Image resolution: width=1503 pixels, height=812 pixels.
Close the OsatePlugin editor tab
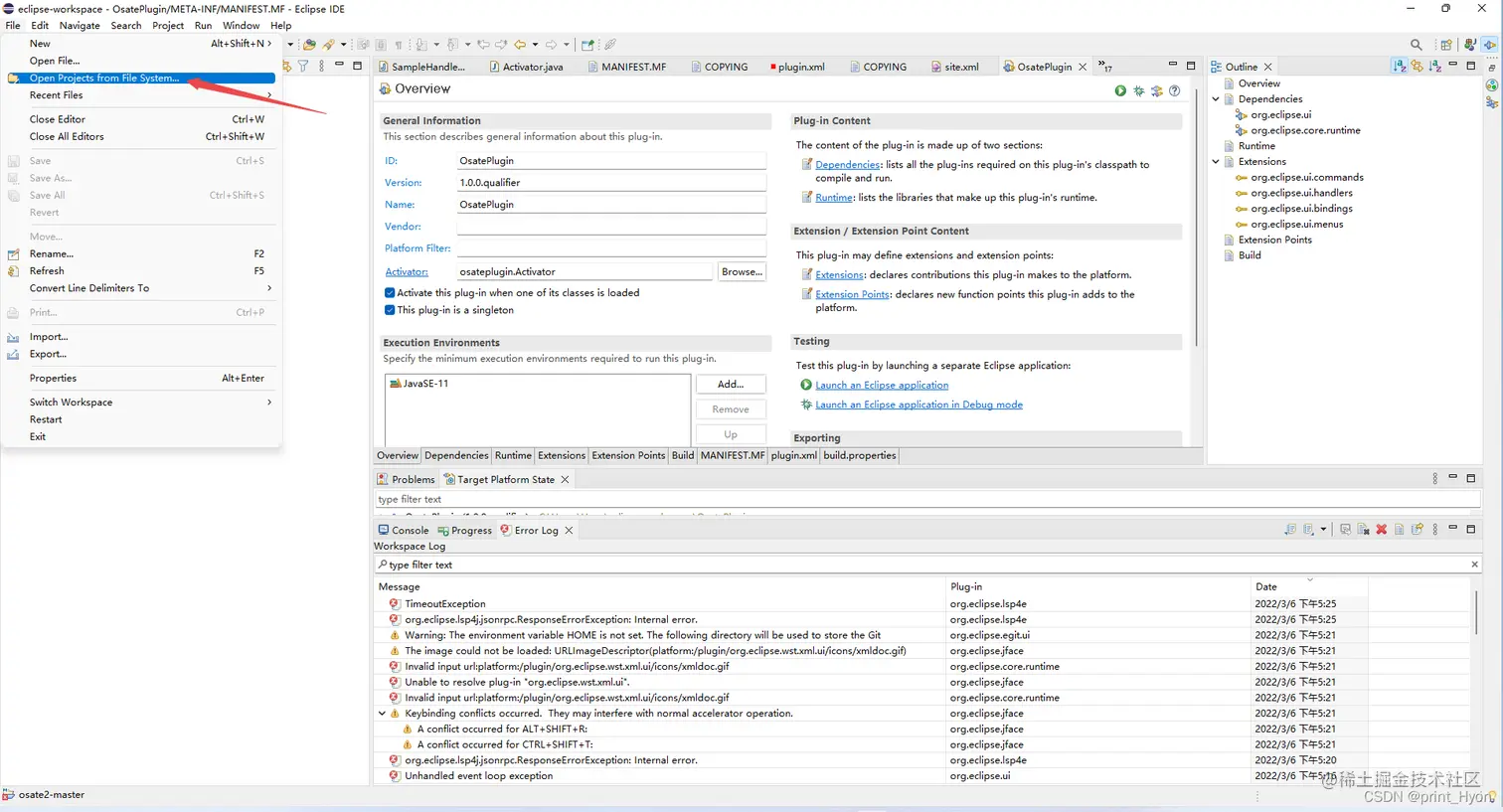(x=1083, y=67)
